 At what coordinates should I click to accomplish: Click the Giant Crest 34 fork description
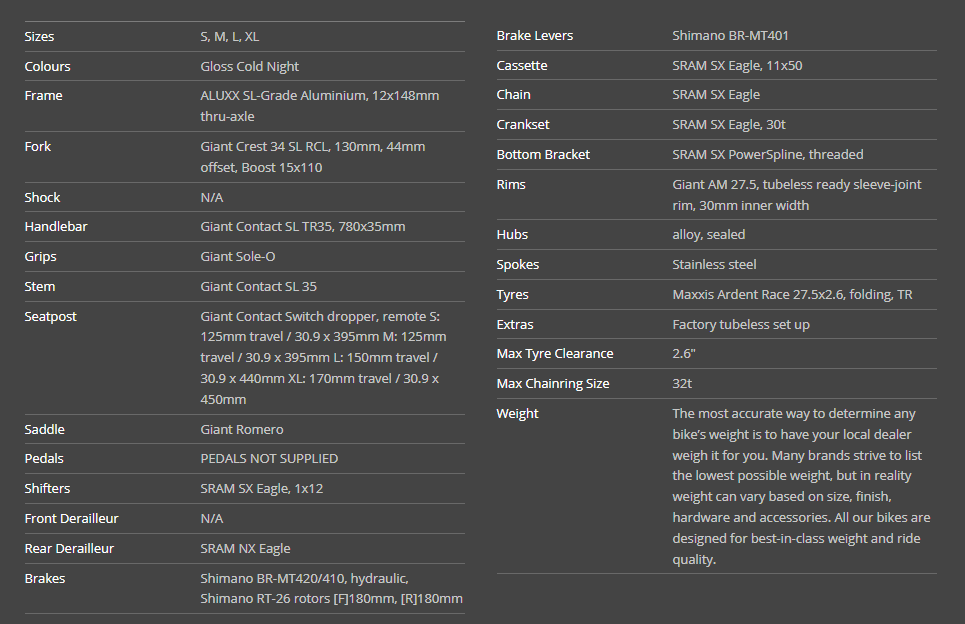(x=312, y=157)
